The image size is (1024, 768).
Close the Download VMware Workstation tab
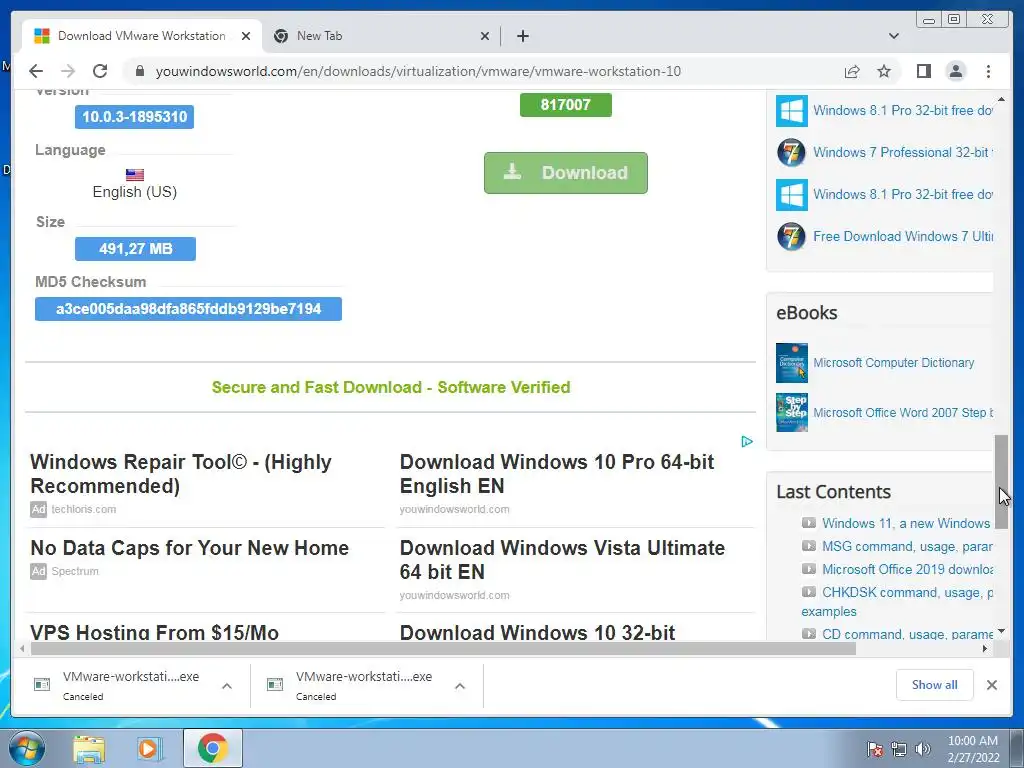[x=246, y=36]
